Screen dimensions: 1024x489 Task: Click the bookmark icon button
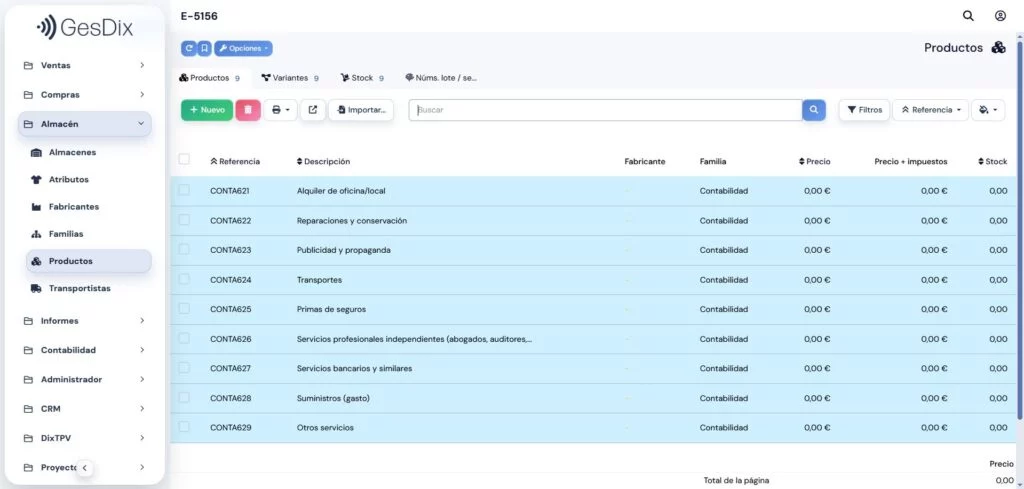[x=204, y=48]
